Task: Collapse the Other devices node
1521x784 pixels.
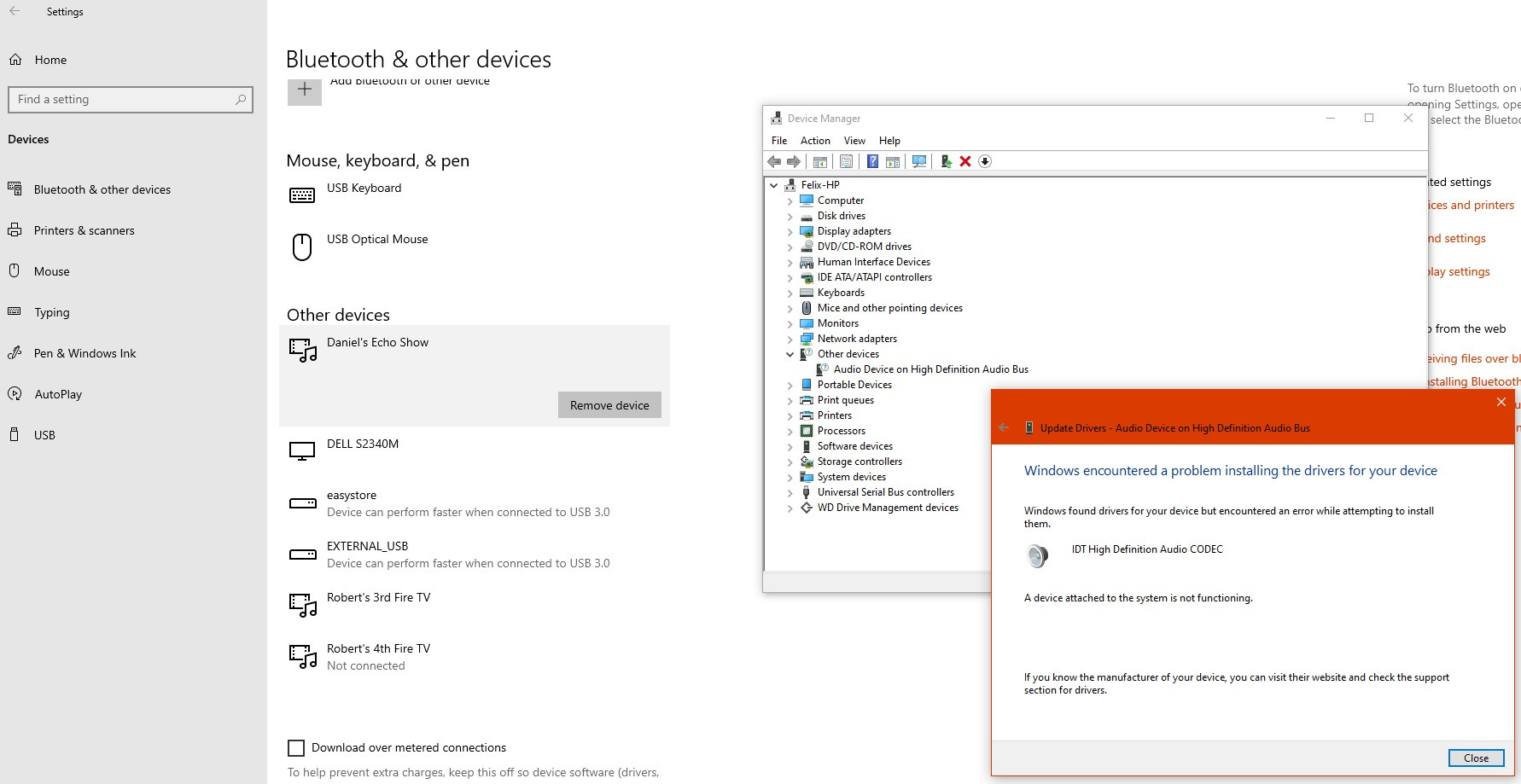Action: [790, 354]
